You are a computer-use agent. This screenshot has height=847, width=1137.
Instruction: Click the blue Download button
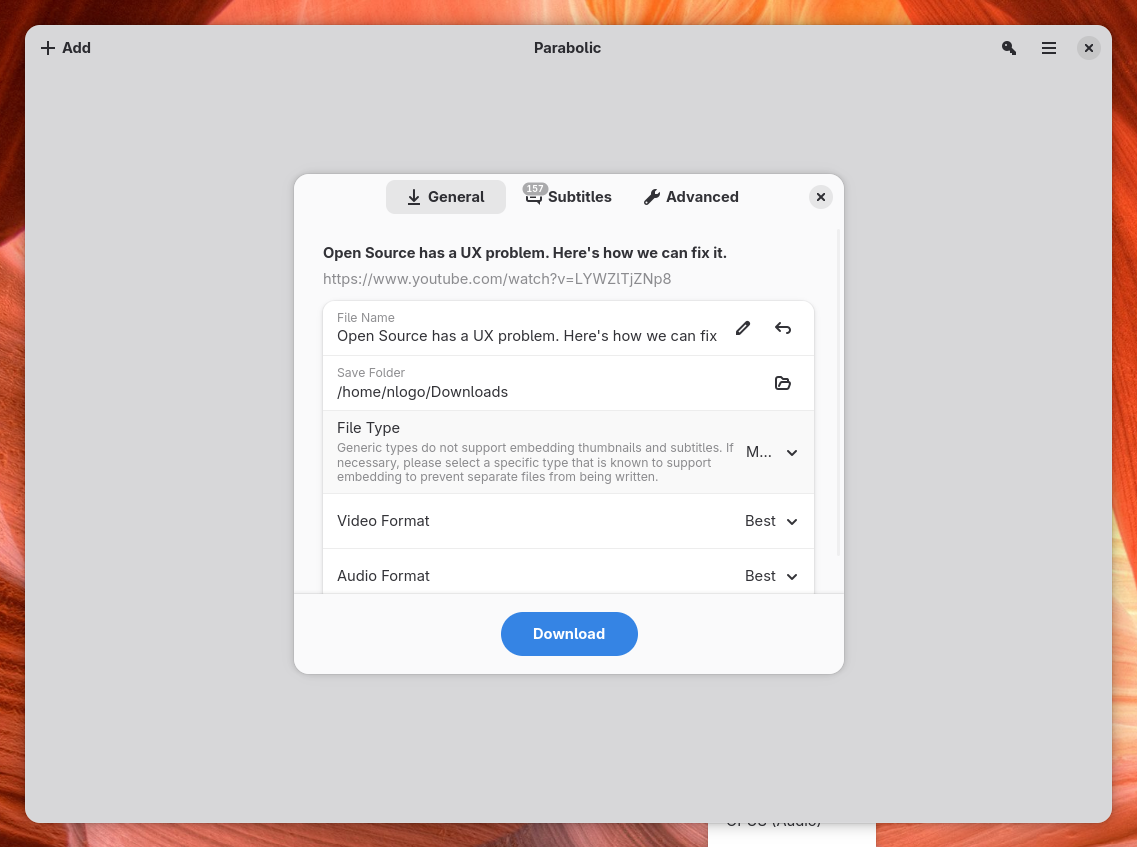click(x=569, y=634)
